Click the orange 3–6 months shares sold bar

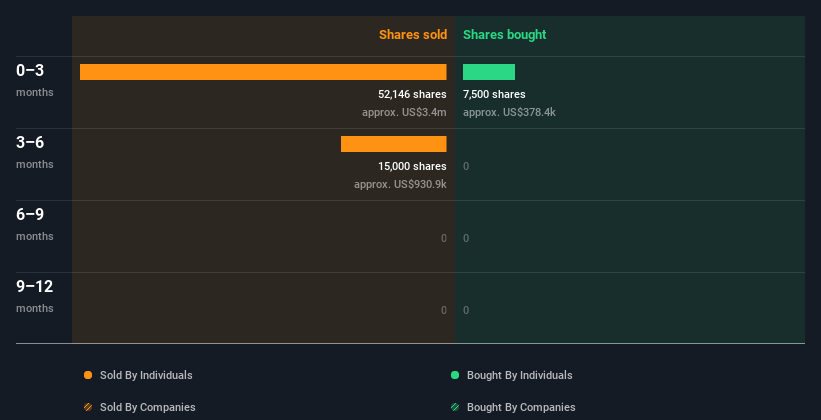(x=393, y=144)
